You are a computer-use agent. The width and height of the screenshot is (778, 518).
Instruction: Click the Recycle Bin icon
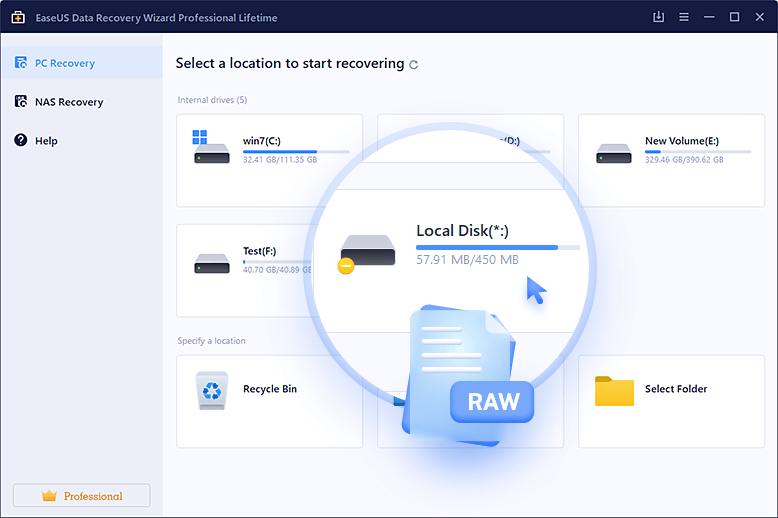click(212, 390)
